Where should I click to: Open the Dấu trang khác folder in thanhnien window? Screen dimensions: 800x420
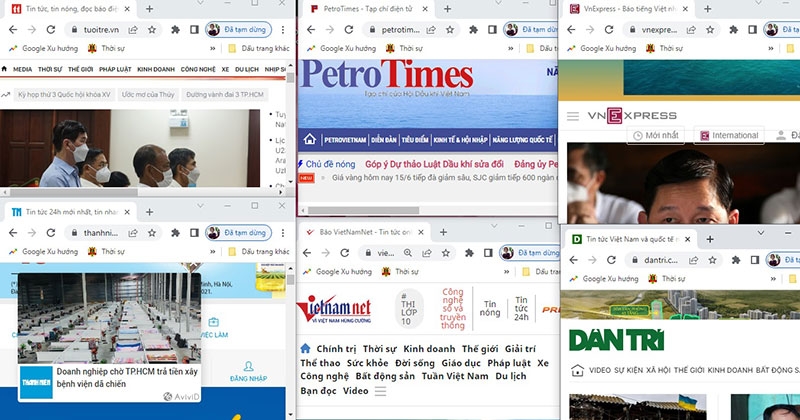pyautogui.click(x=258, y=252)
